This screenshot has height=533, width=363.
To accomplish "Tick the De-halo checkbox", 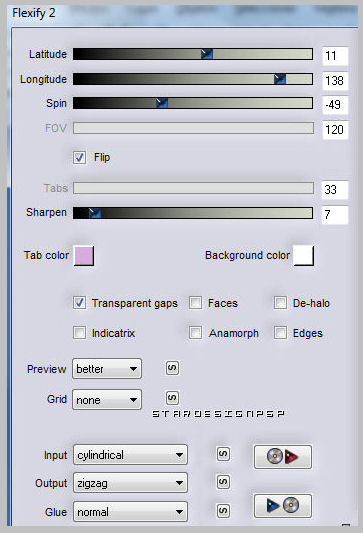I will pos(280,303).
